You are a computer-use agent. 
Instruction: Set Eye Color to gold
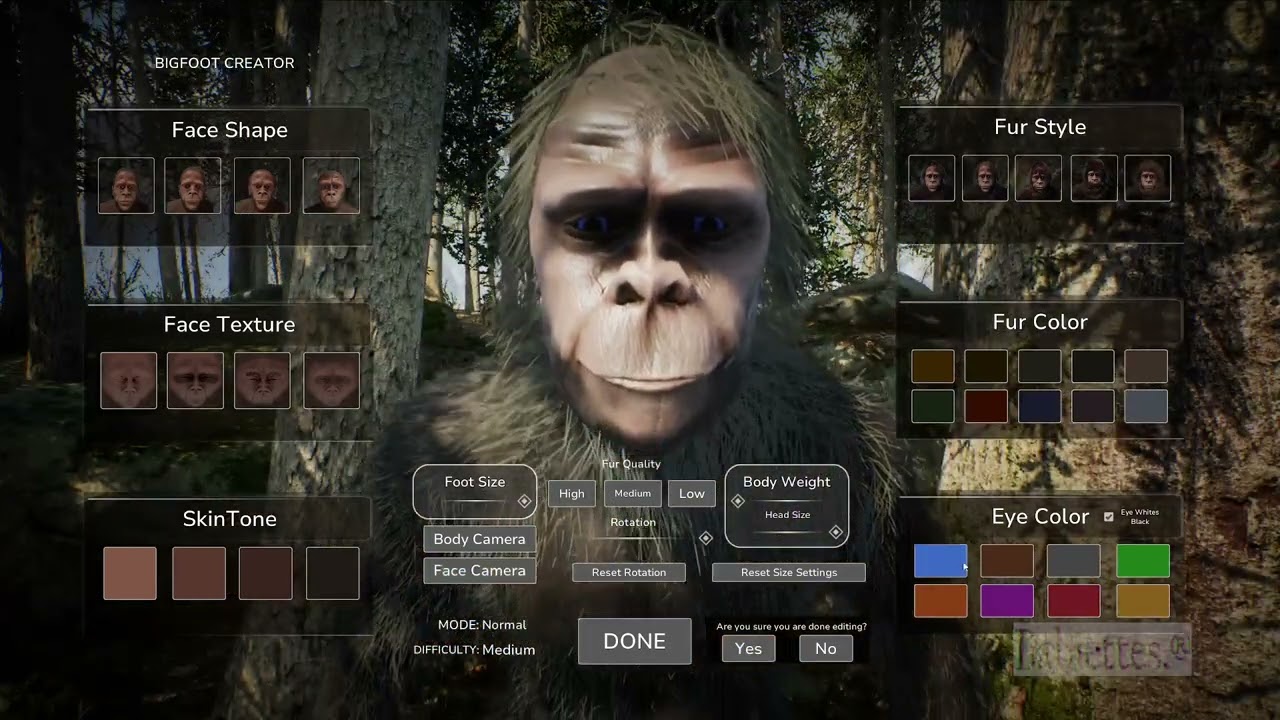tap(1143, 601)
